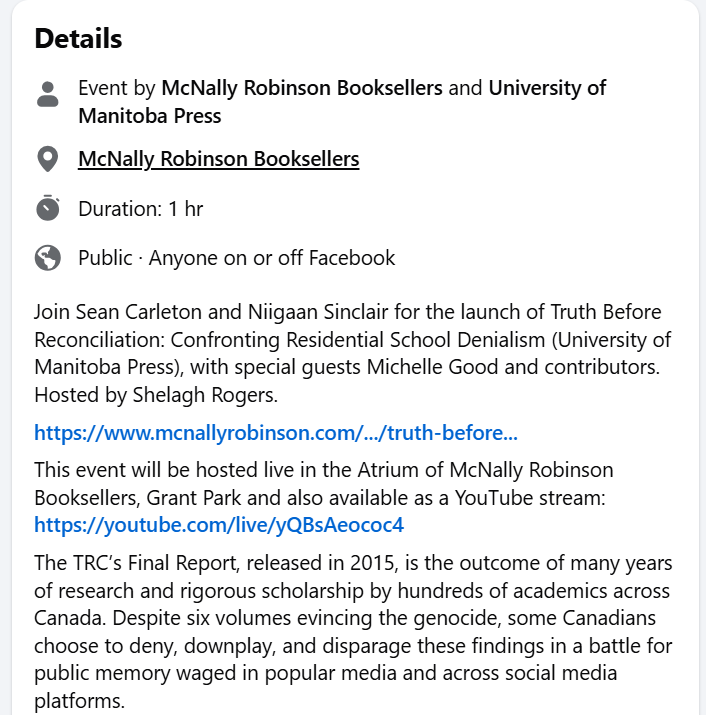Image resolution: width=706 pixels, height=715 pixels.
Task: Click the location pin icon
Action: 47,159
